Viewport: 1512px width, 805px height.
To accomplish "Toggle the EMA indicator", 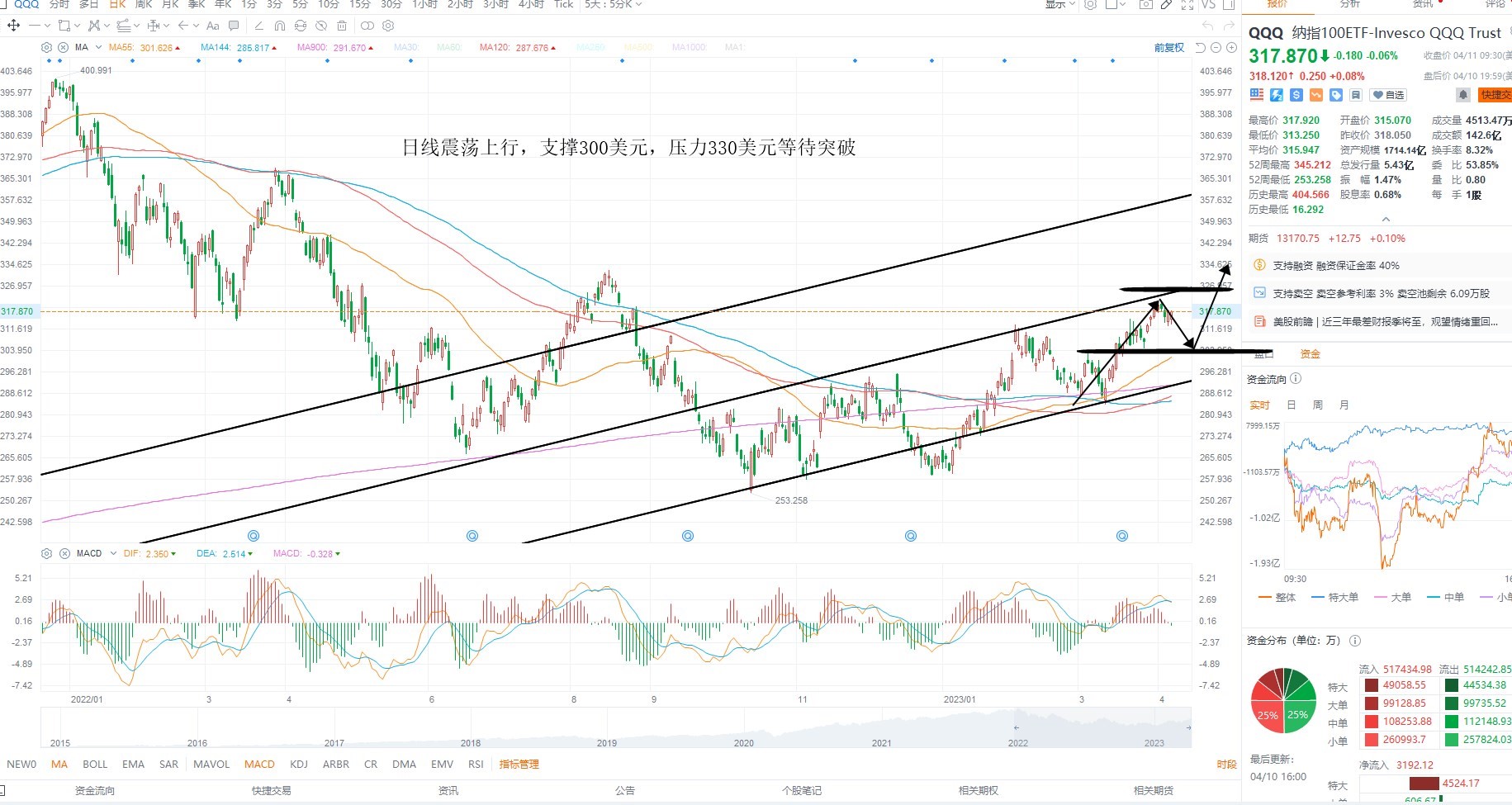I will [x=133, y=764].
